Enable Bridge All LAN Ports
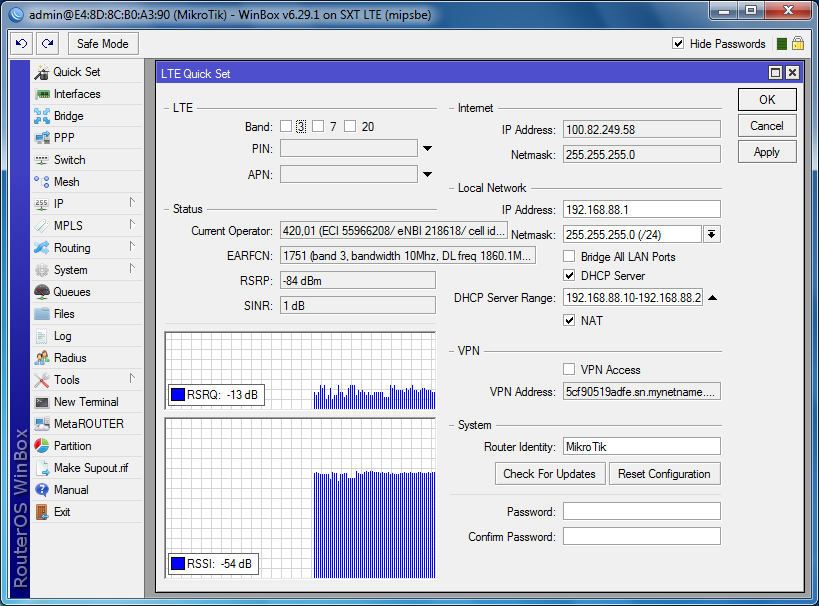Image resolution: width=819 pixels, height=606 pixels. (x=570, y=257)
